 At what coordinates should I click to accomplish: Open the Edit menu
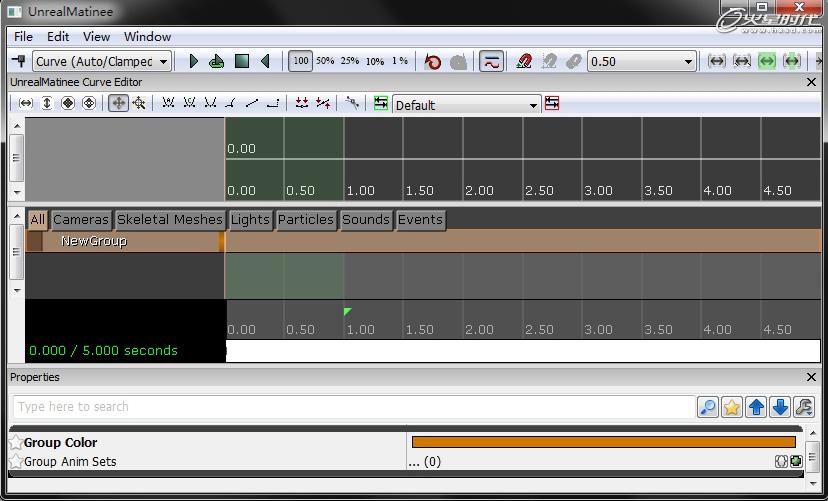pos(58,36)
